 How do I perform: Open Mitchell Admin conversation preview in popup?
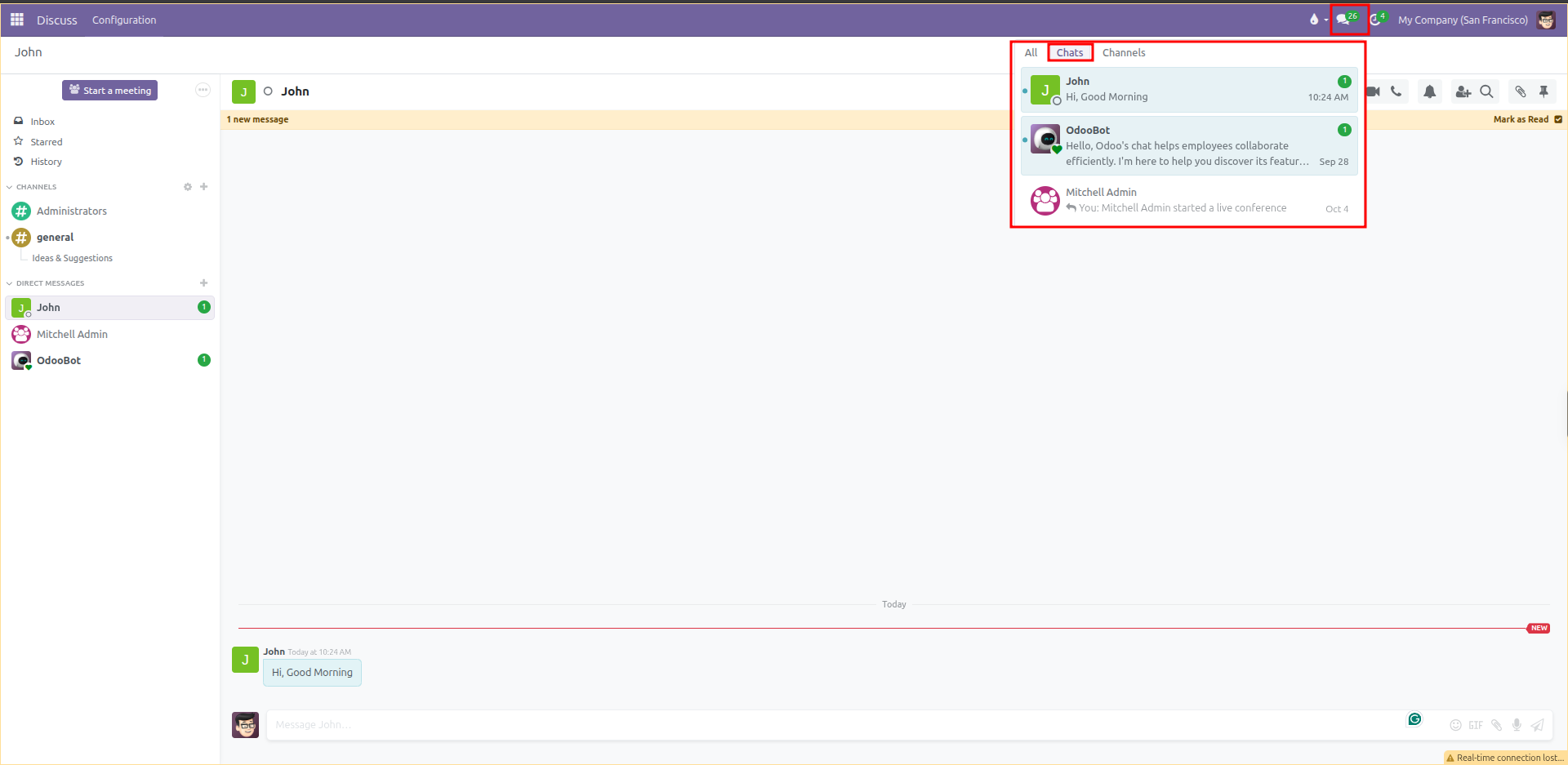click(1189, 200)
